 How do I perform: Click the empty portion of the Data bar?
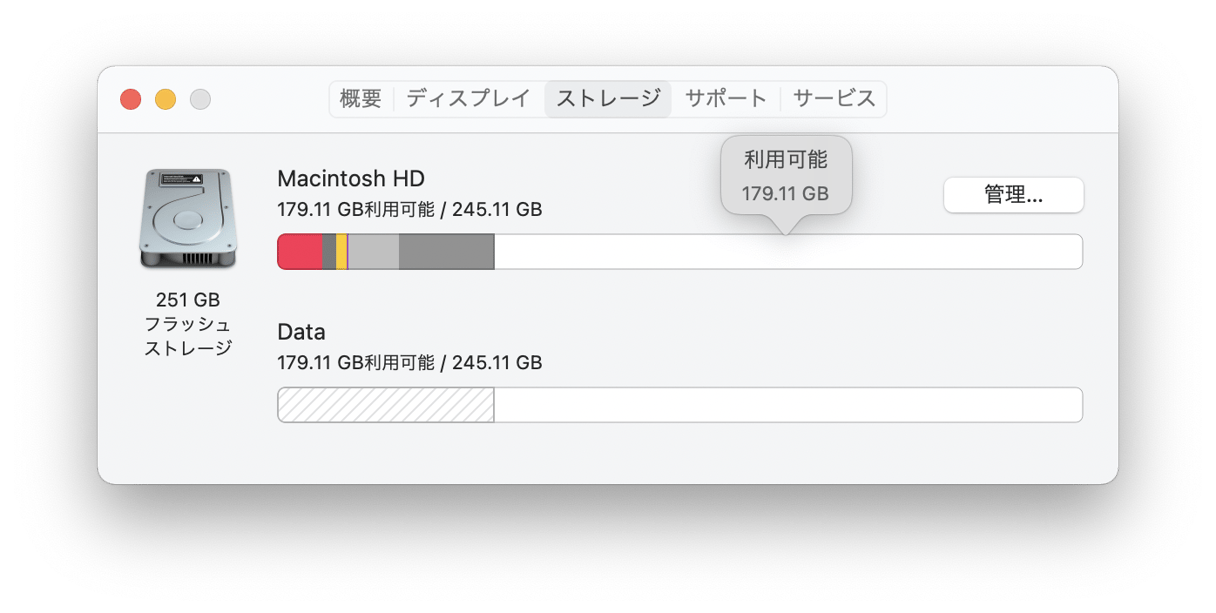tap(788, 405)
